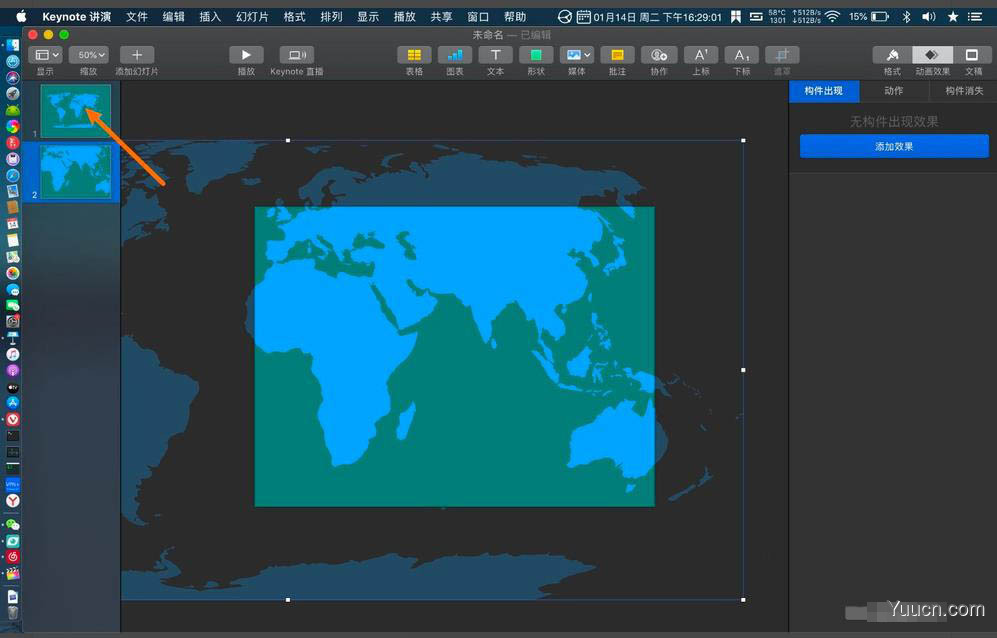Screen dimensions: 997x638
Task: Switch to the 动作 tab
Action: 894,91
